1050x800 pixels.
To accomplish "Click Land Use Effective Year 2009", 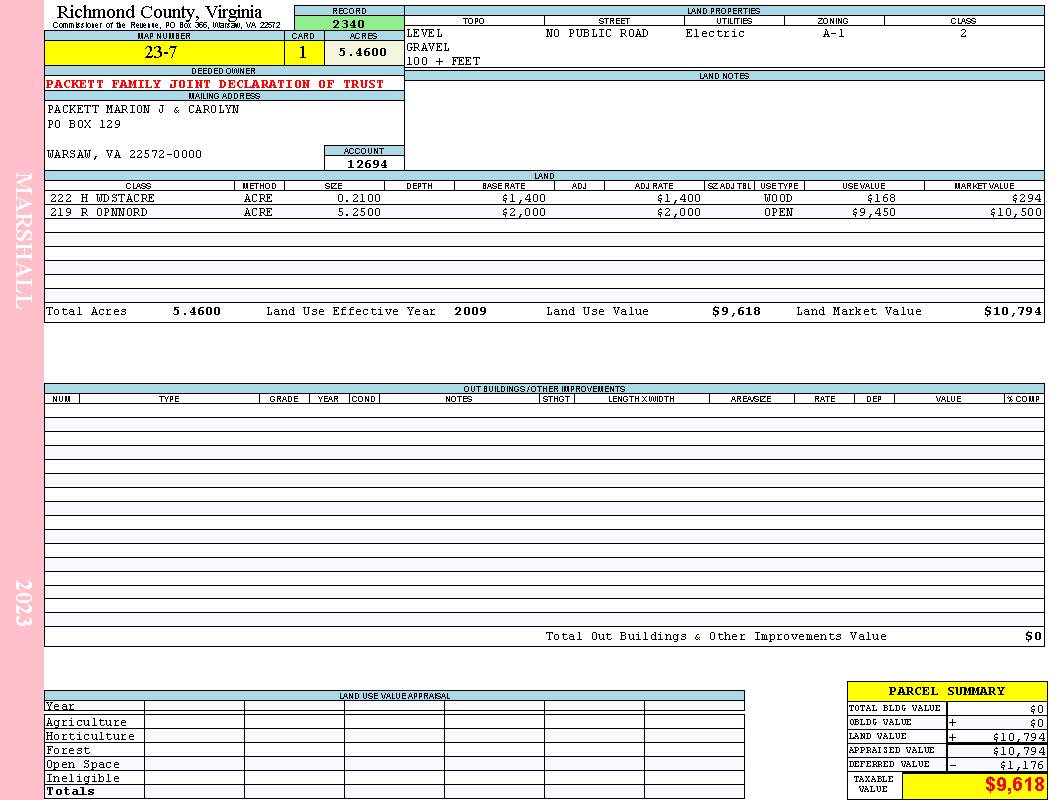I will (x=470, y=311).
